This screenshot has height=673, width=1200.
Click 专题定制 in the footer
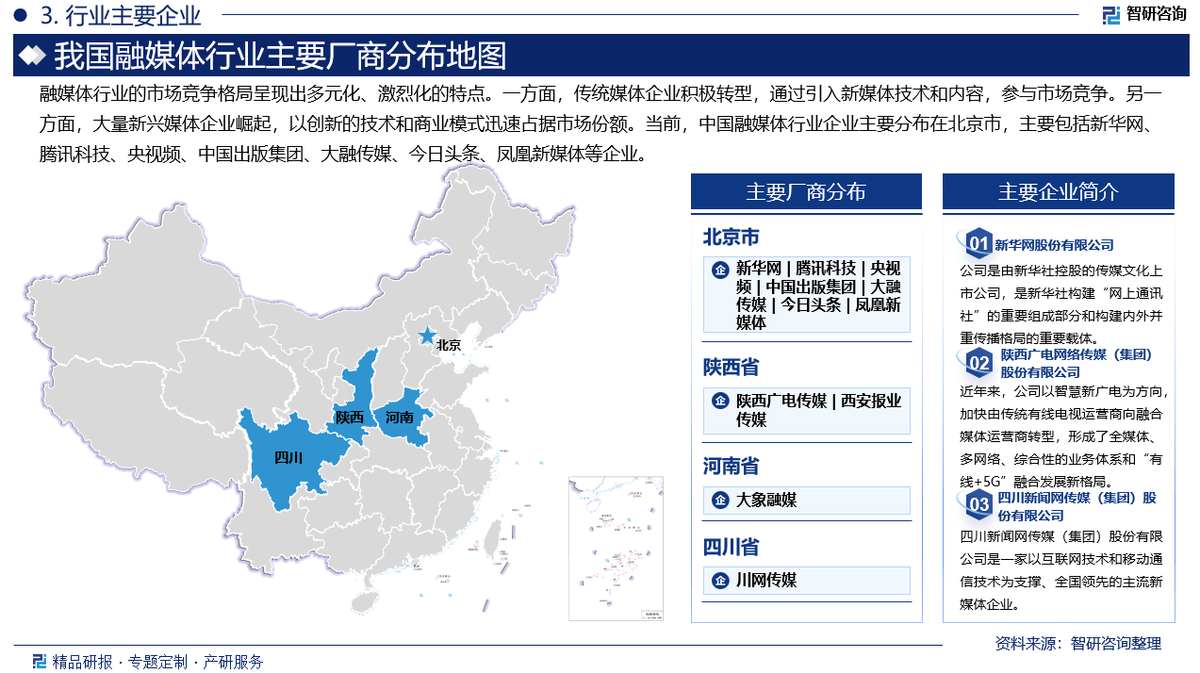pos(157,661)
